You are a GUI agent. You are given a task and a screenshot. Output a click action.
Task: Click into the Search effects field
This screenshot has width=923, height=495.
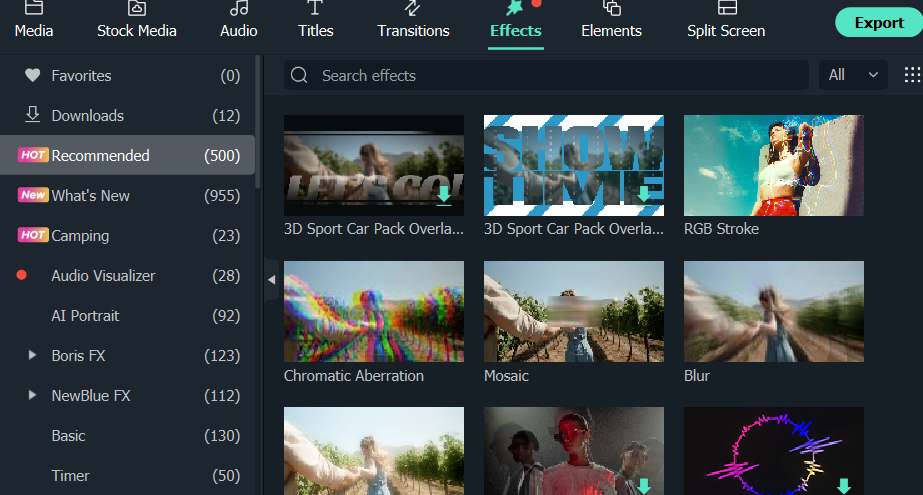point(560,76)
